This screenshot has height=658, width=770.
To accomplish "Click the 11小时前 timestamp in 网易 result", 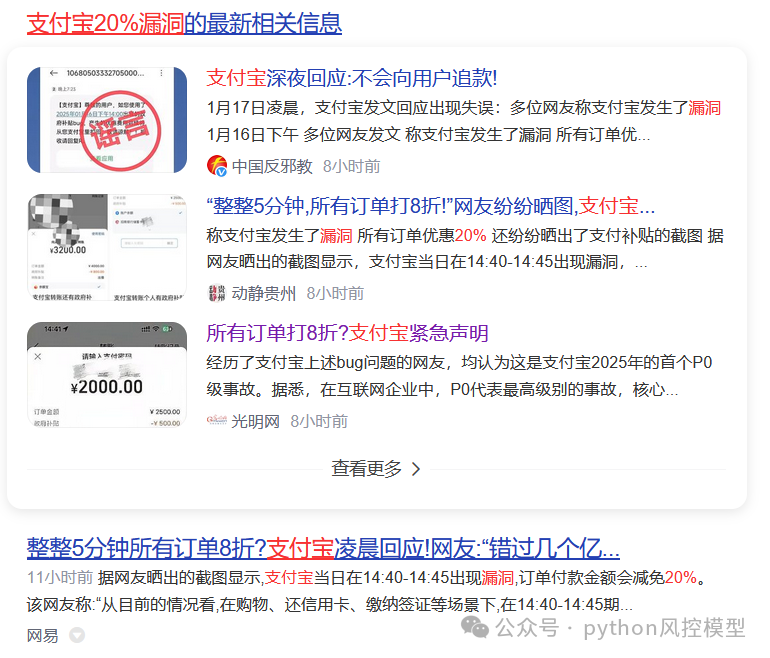I will pyautogui.click(x=60, y=577).
